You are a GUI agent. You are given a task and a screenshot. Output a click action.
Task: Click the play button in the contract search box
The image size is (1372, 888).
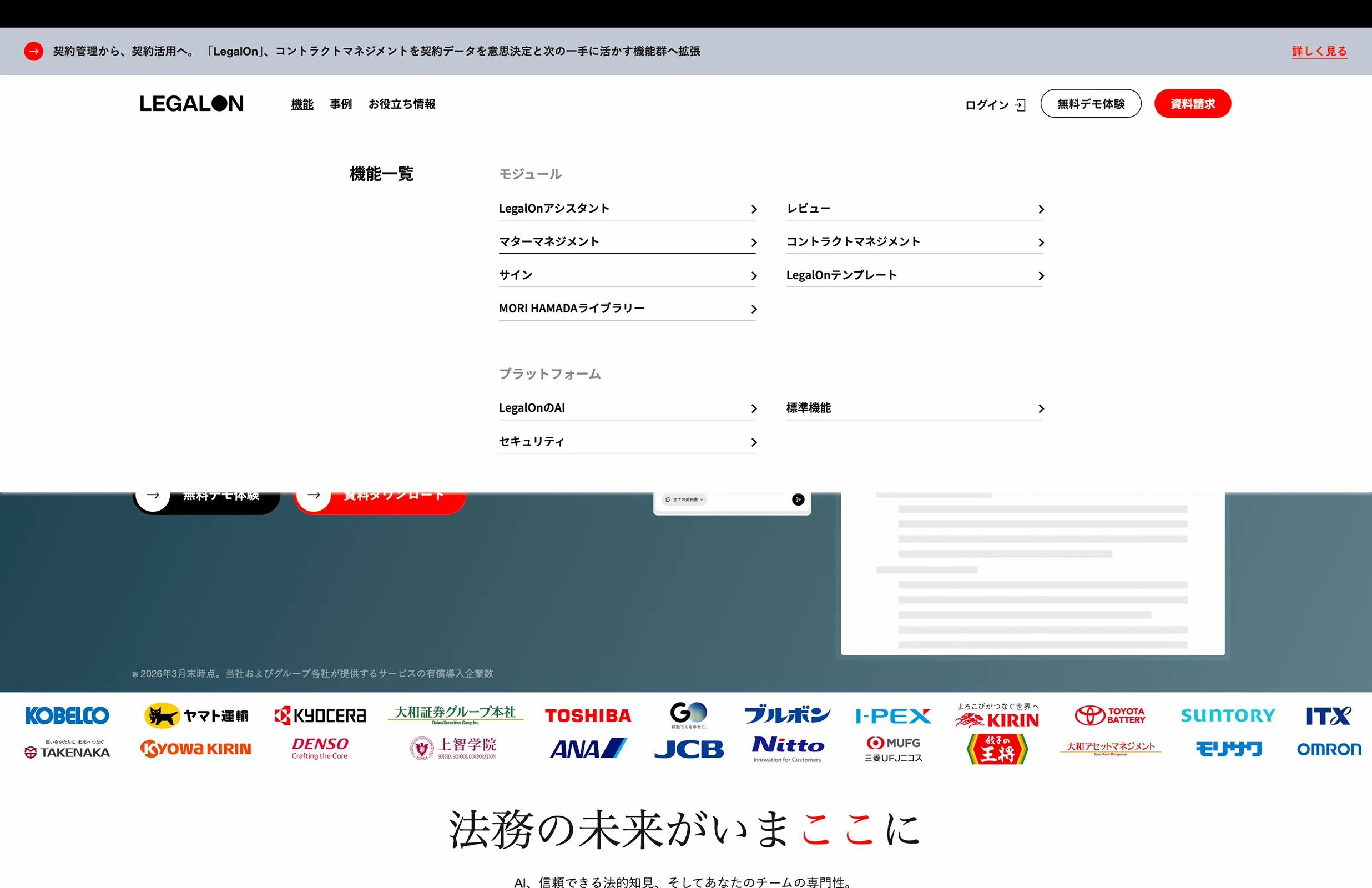tap(798, 500)
